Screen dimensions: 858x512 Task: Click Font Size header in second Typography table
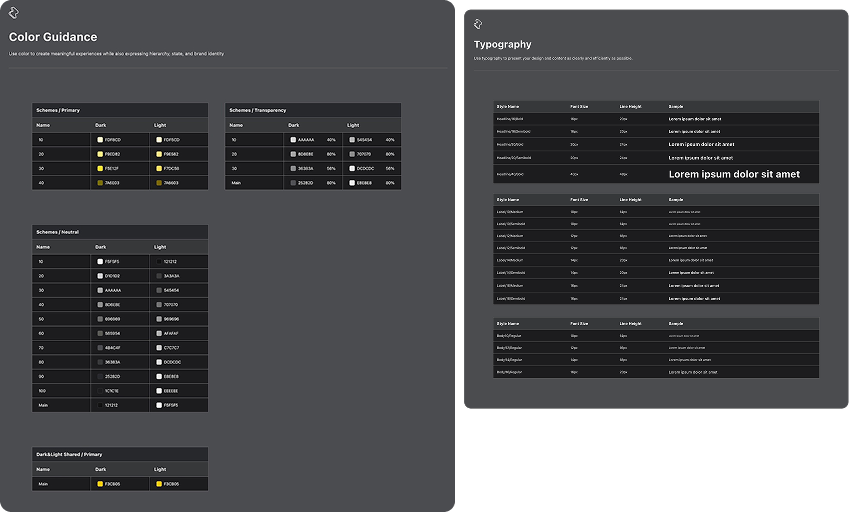[579, 200]
